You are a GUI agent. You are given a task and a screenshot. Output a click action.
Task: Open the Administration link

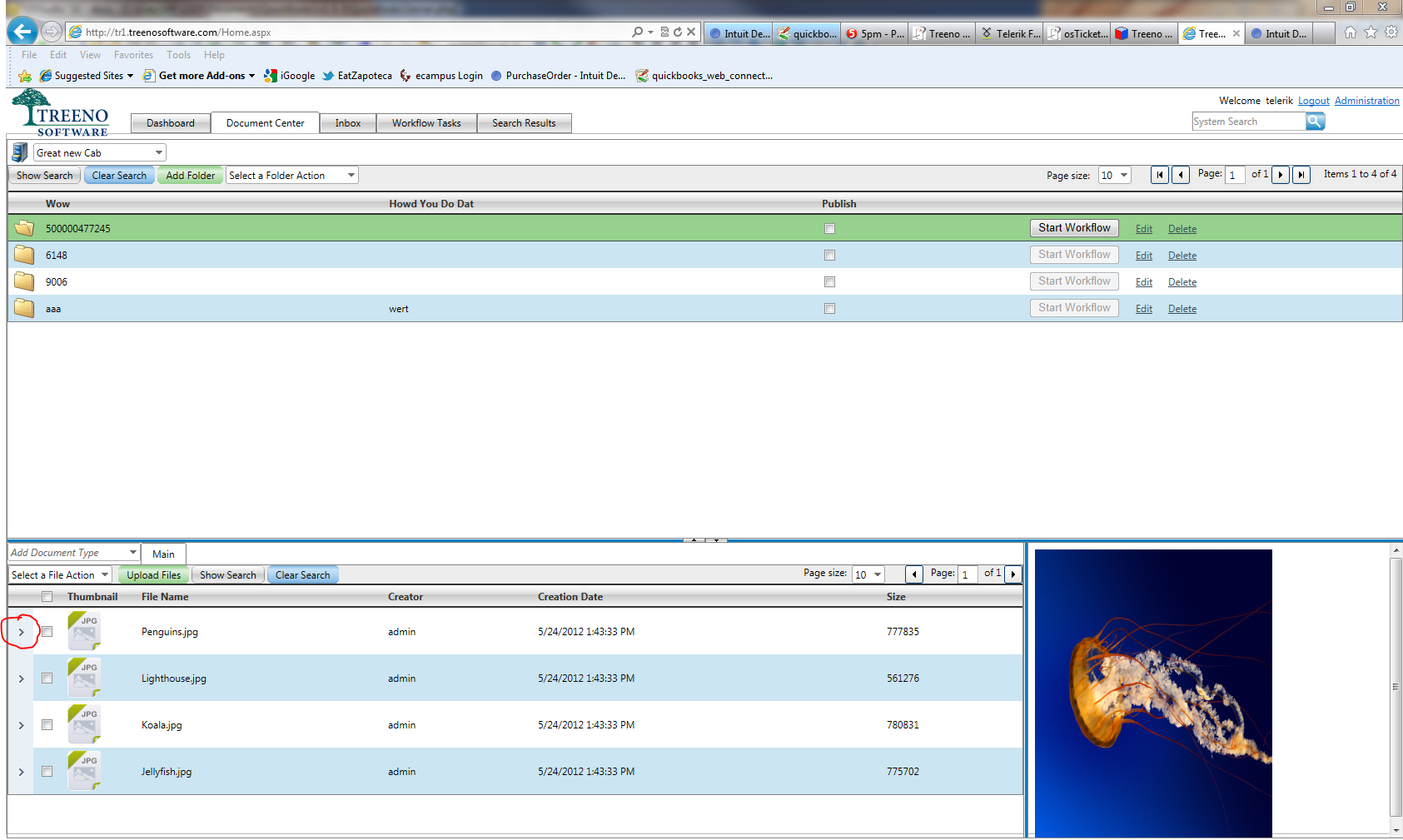tap(1367, 101)
